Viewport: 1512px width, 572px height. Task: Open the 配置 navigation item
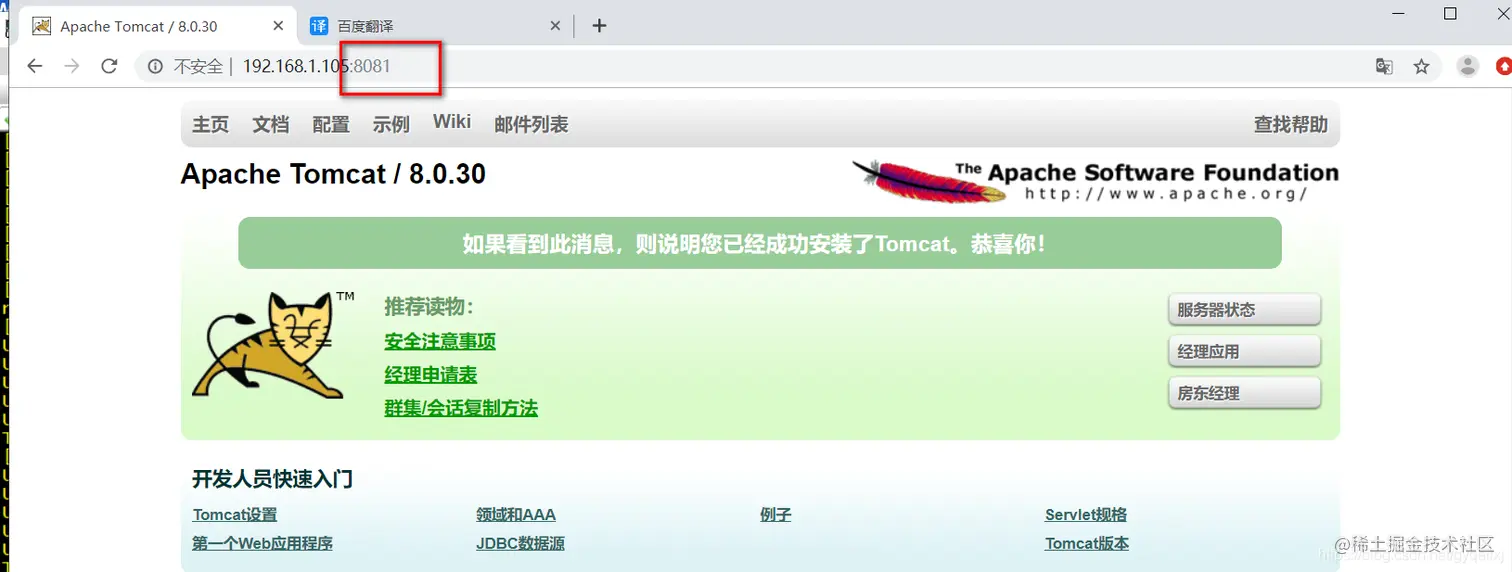[x=331, y=124]
